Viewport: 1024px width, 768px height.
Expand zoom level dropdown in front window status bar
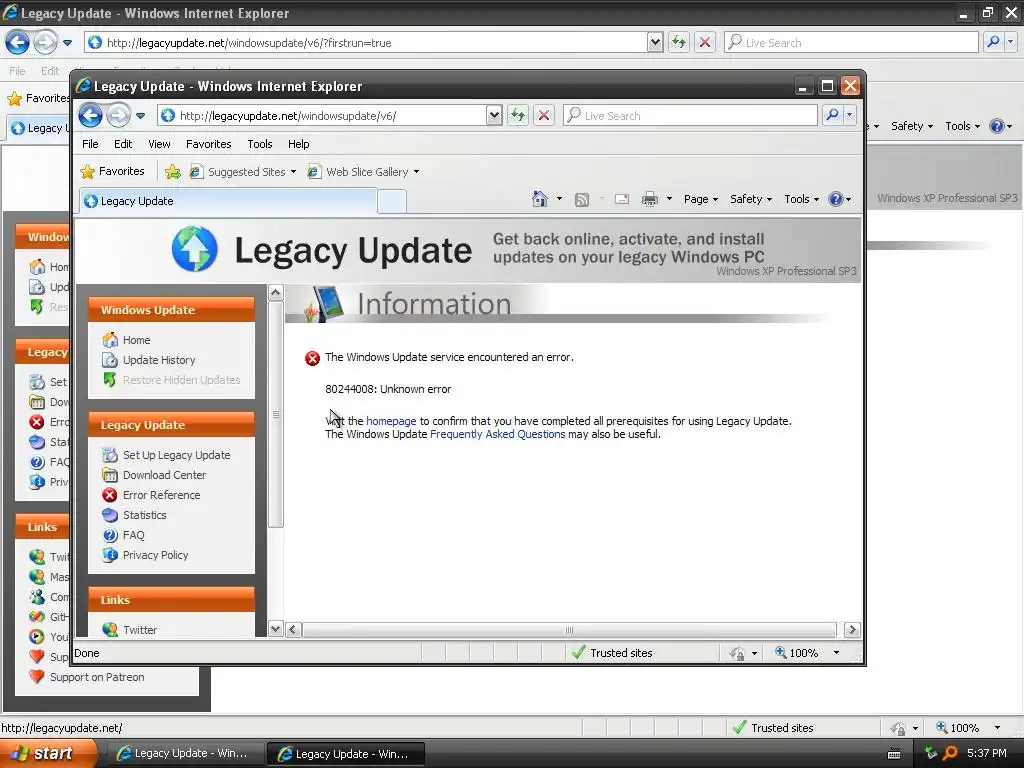[836, 652]
